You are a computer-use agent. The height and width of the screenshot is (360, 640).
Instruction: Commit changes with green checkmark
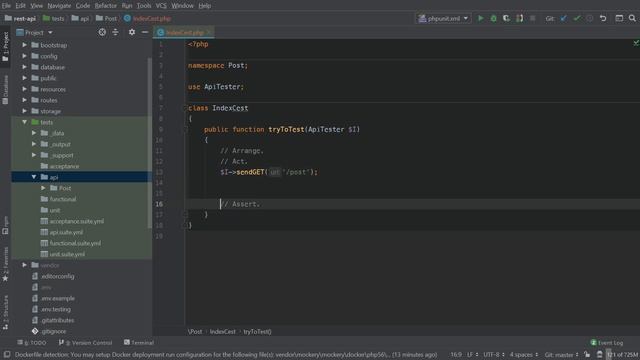click(577, 18)
